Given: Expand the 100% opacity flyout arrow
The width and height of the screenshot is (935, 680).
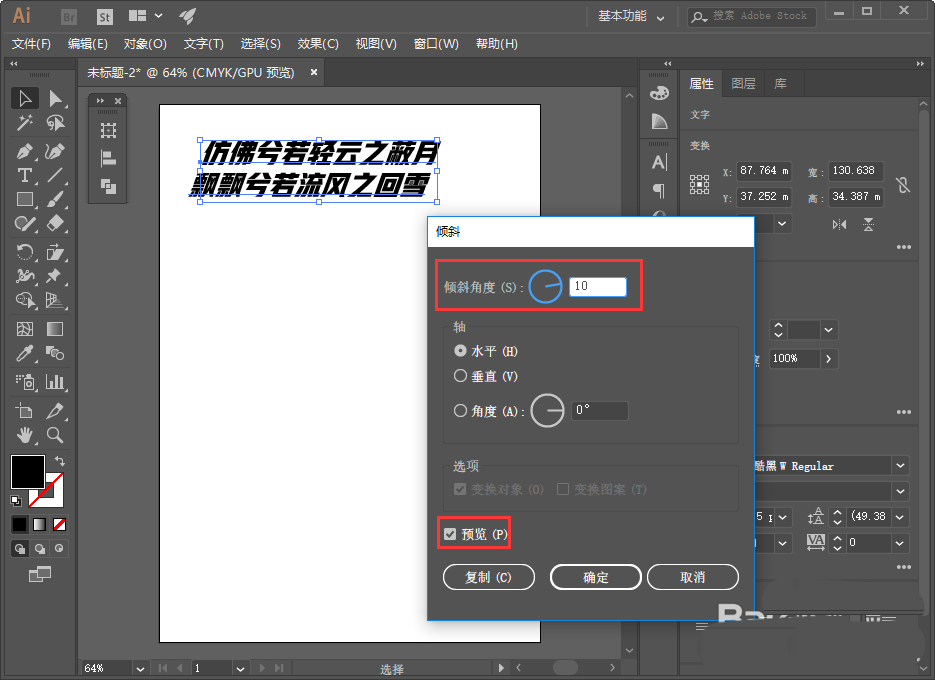Looking at the screenshot, I should (829, 358).
